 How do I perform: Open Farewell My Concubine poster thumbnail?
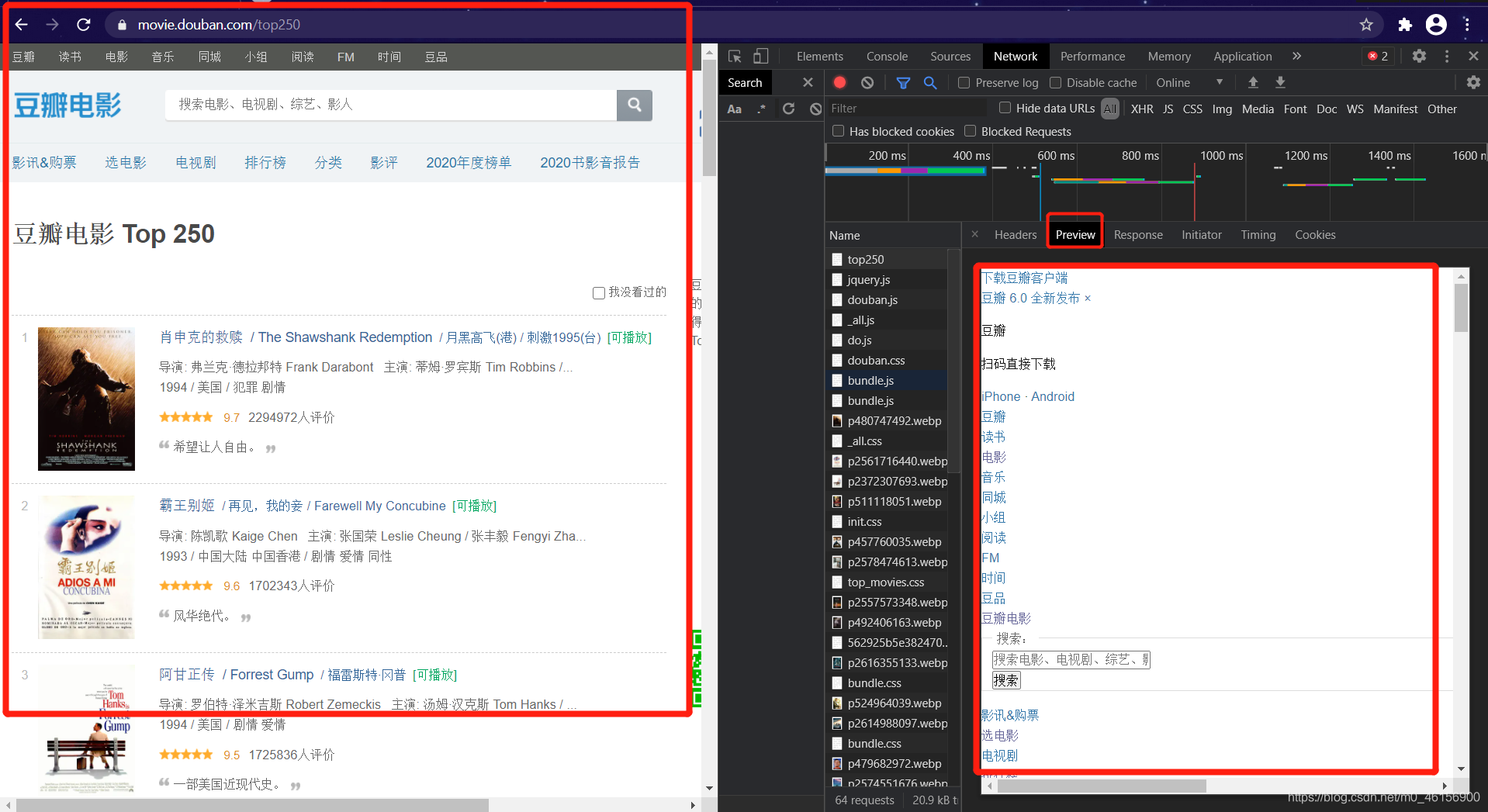coord(87,567)
